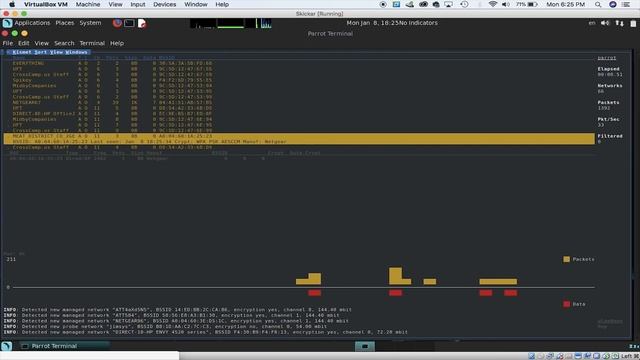Image resolution: width=640 pixels, height=360 pixels.
Task: Open the Kismet Windows menu
Action: (x=76, y=52)
